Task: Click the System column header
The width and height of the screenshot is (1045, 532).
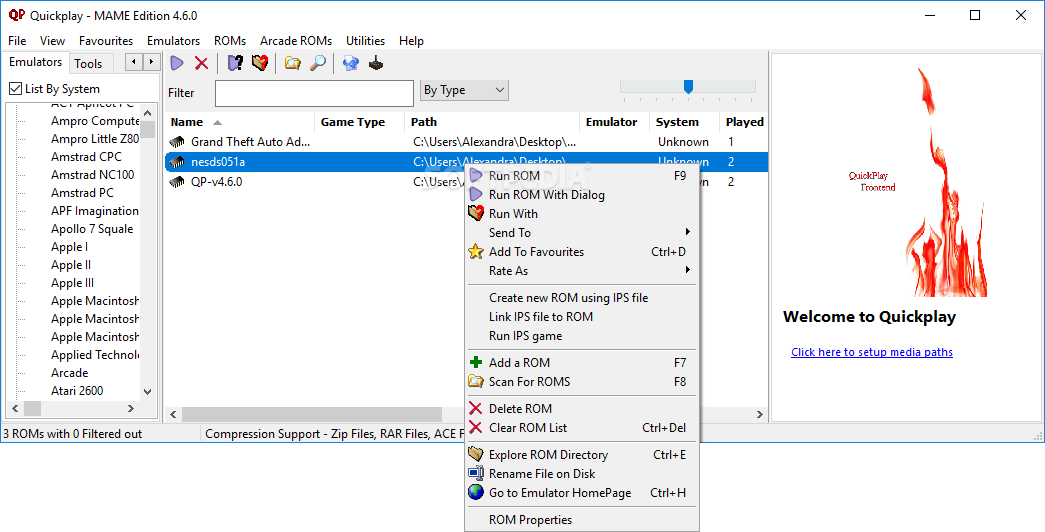Action: (684, 122)
